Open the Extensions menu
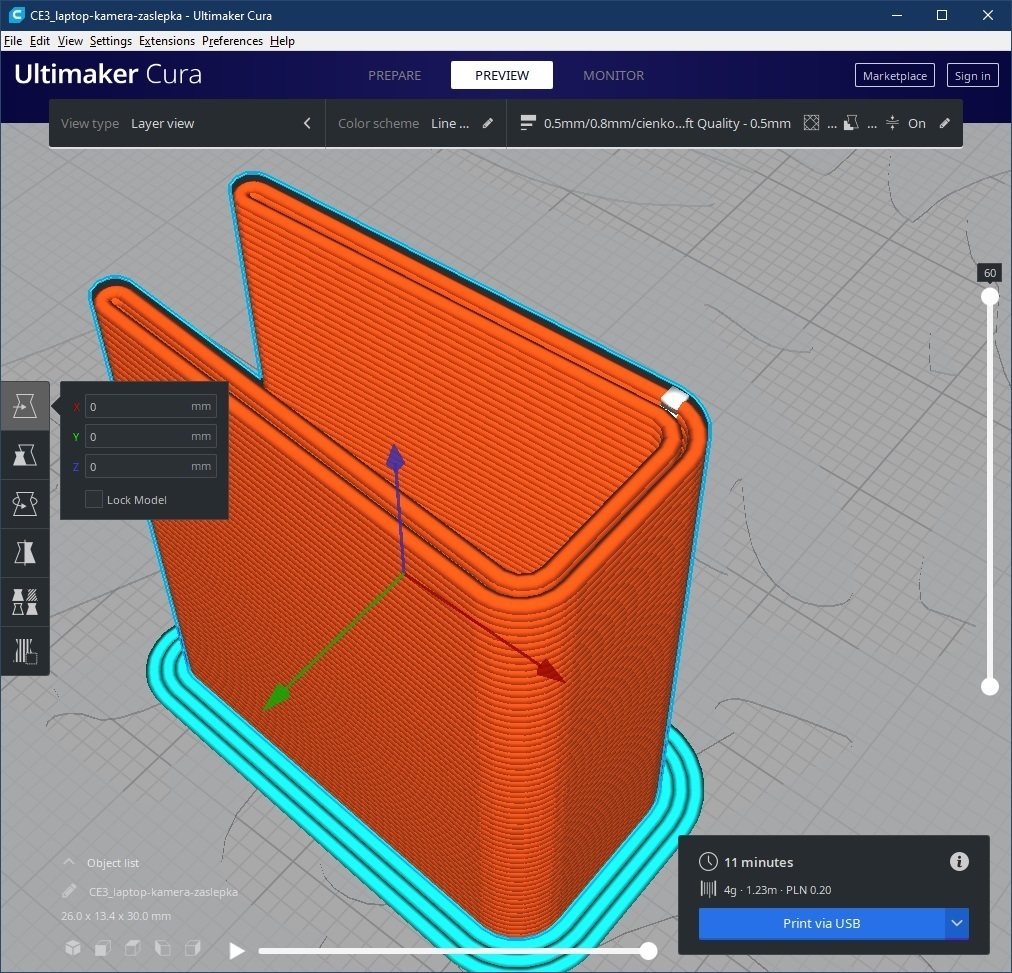The image size is (1012, 973). (166, 41)
